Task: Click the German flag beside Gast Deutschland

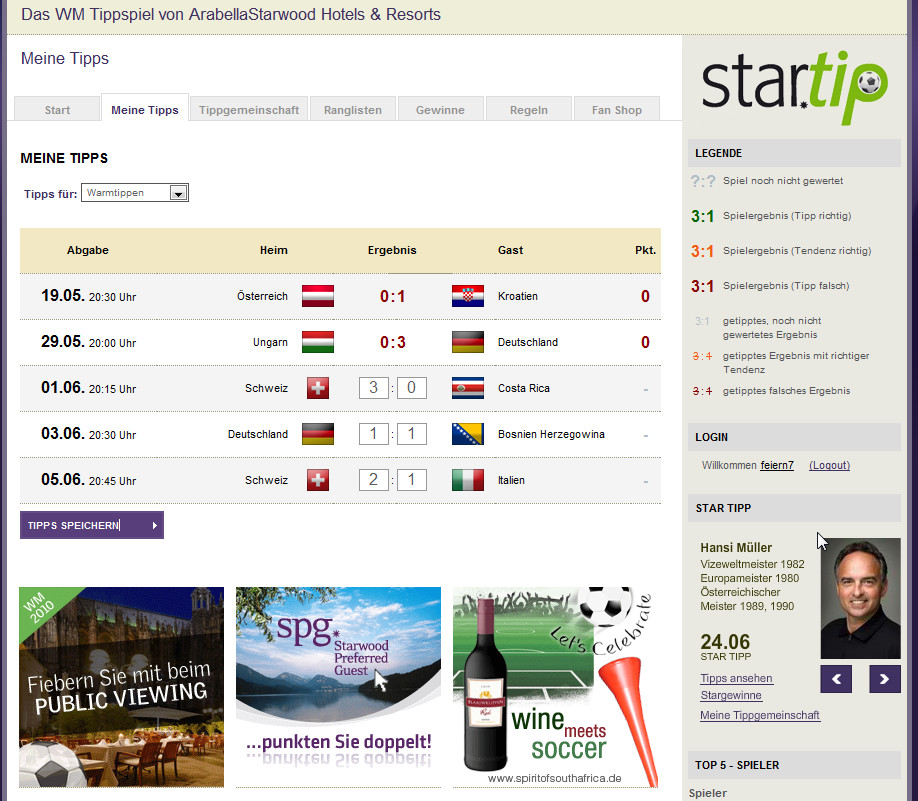Action: (468, 342)
